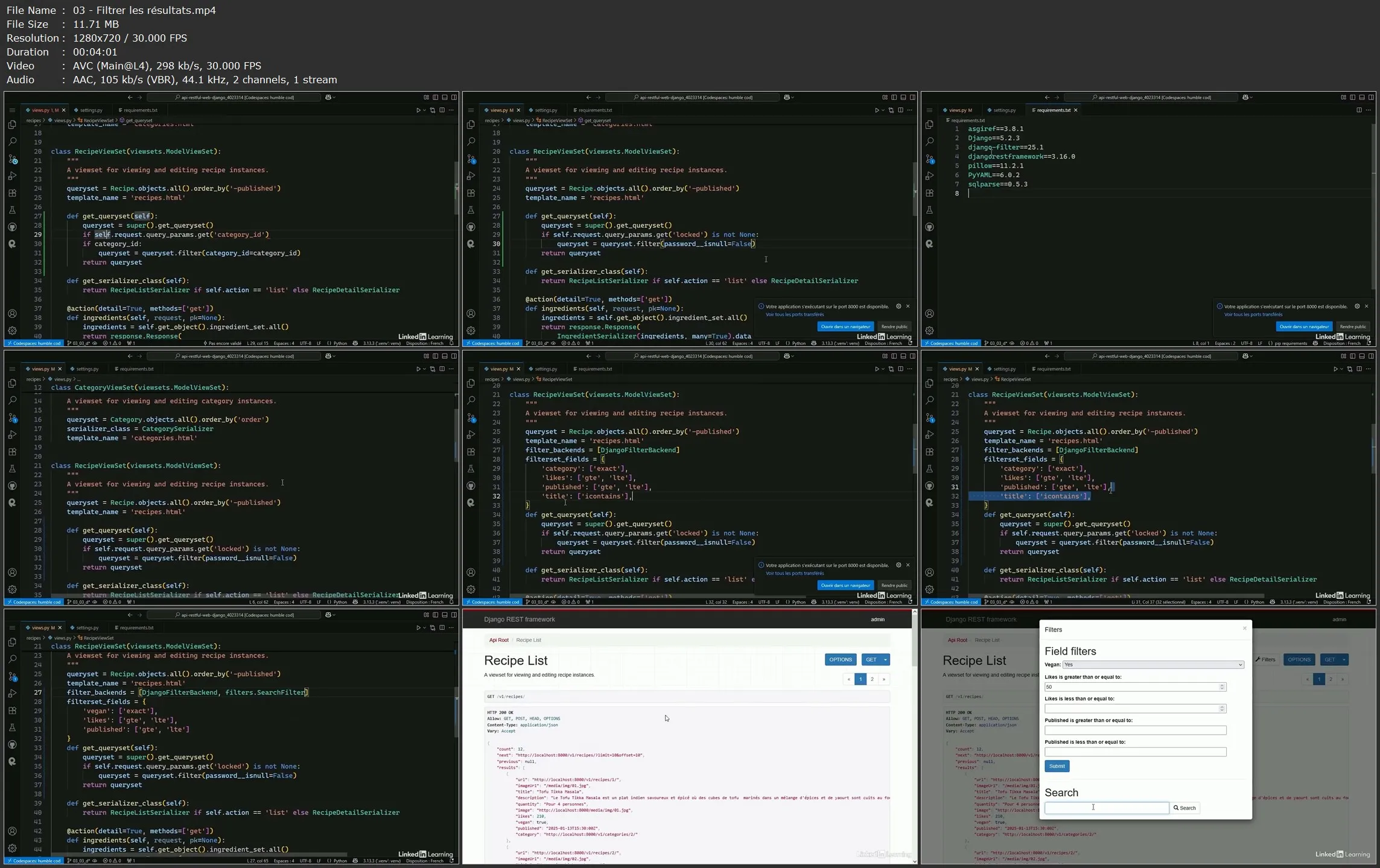Click Source Control icon in the CategoryViewSet frame
Viewport: 1380px width, 868px height.
click(12, 418)
